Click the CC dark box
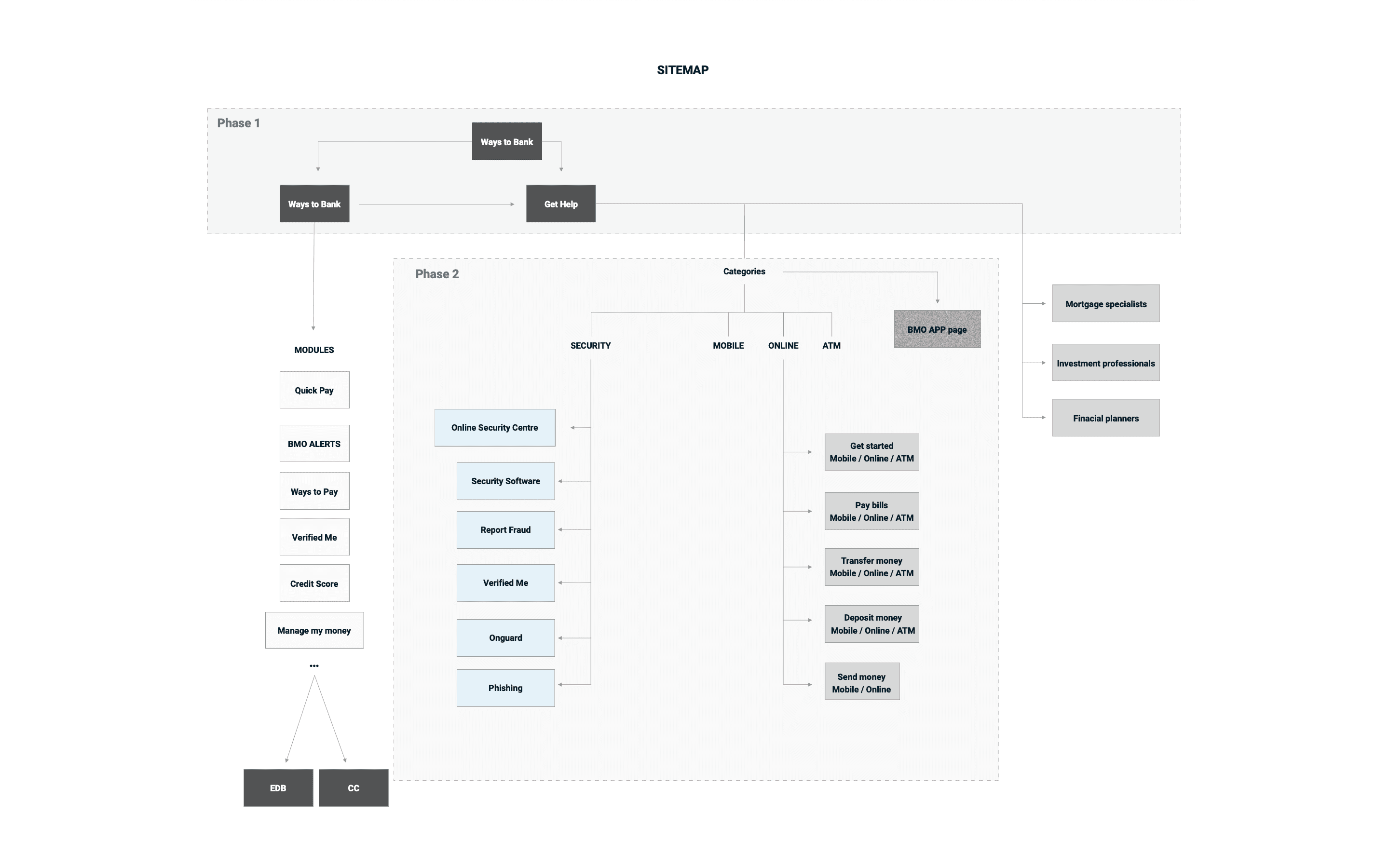The height and width of the screenshot is (868, 1389). pyautogui.click(x=353, y=787)
